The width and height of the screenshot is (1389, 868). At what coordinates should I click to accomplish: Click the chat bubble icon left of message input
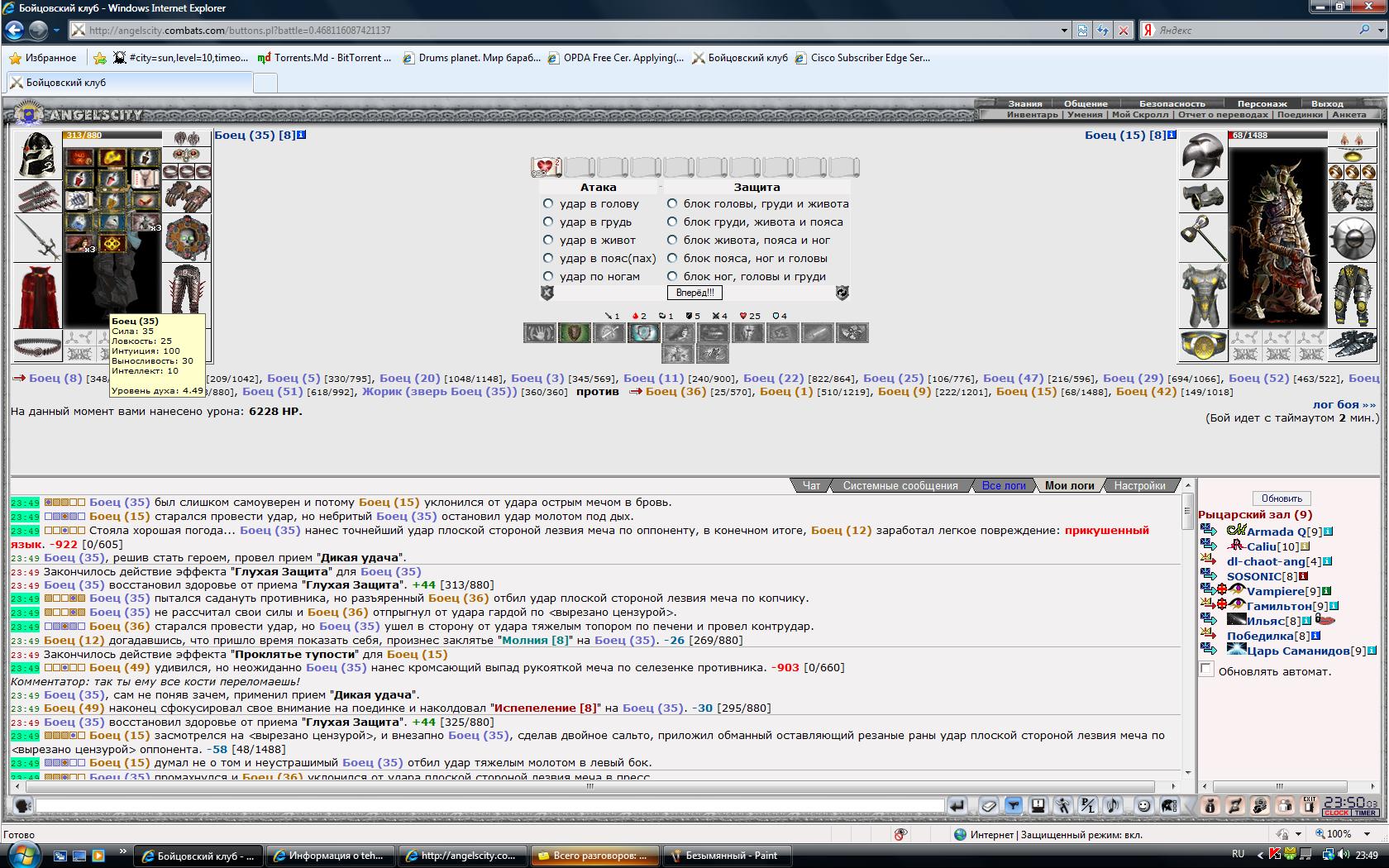[x=23, y=805]
